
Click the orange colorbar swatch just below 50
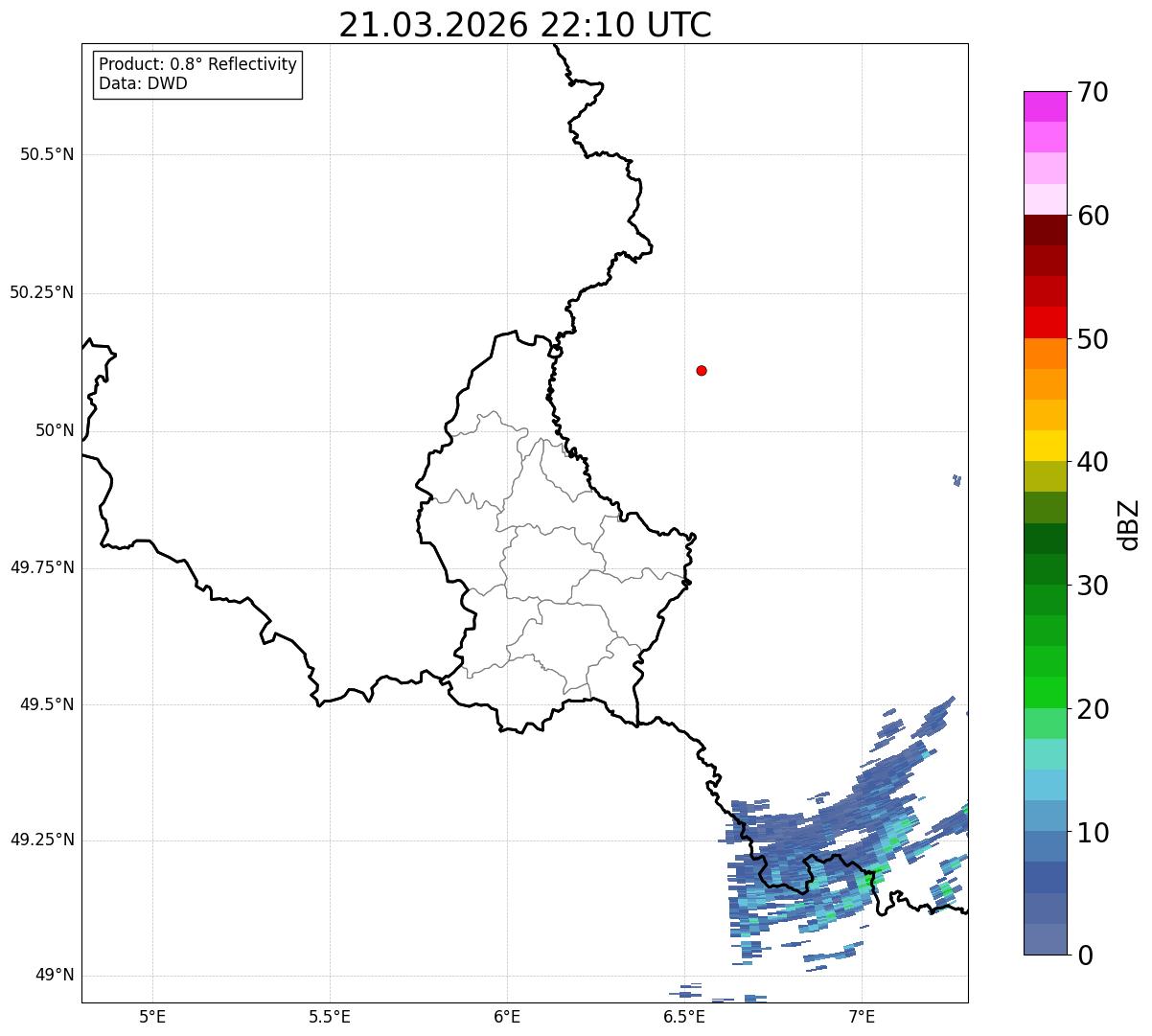tap(1046, 354)
